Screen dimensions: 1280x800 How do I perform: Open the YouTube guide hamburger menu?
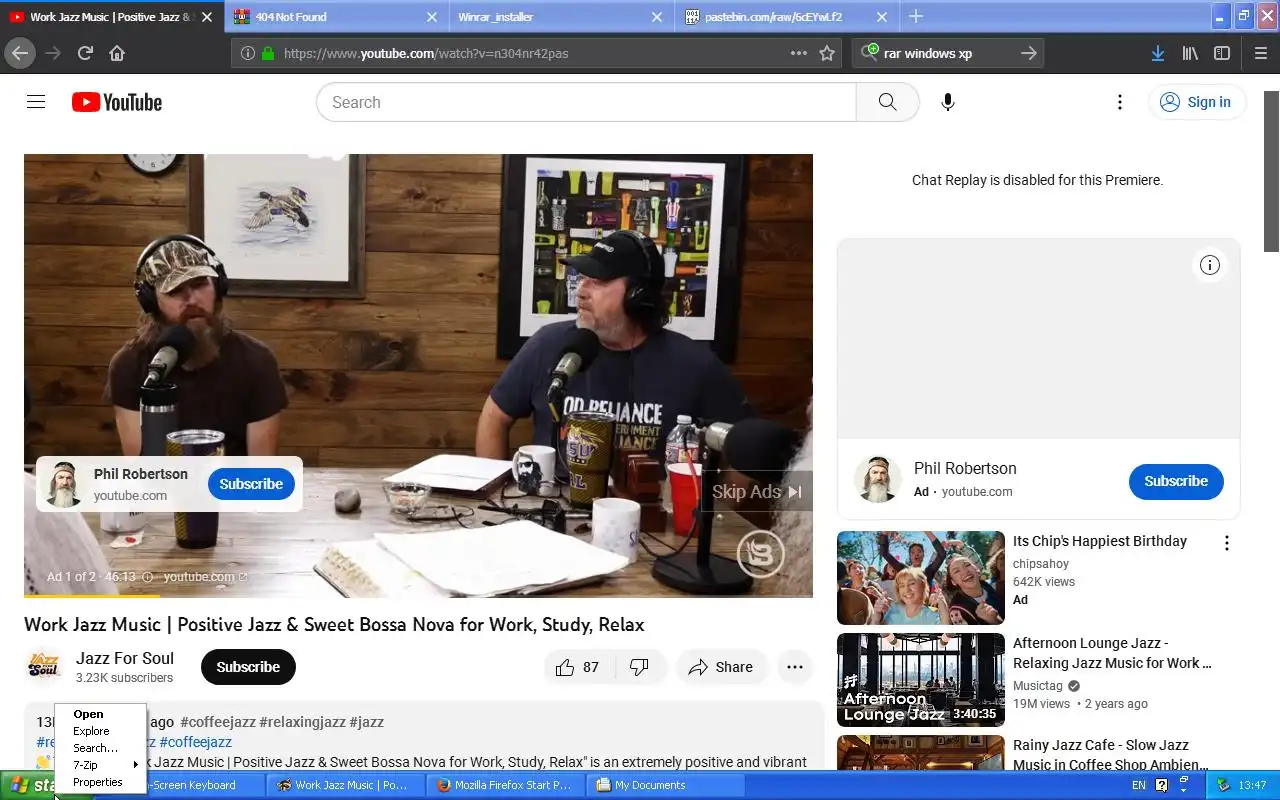36,102
